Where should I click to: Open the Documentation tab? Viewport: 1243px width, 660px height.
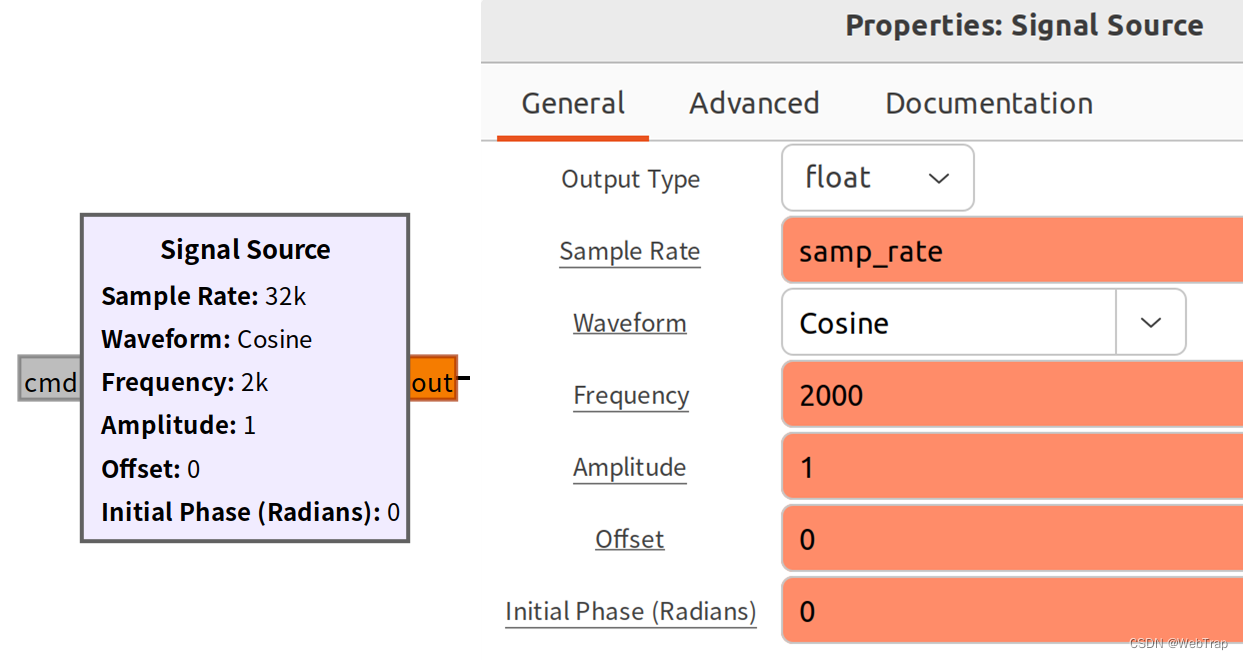pyautogui.click(x=988, y=104)
